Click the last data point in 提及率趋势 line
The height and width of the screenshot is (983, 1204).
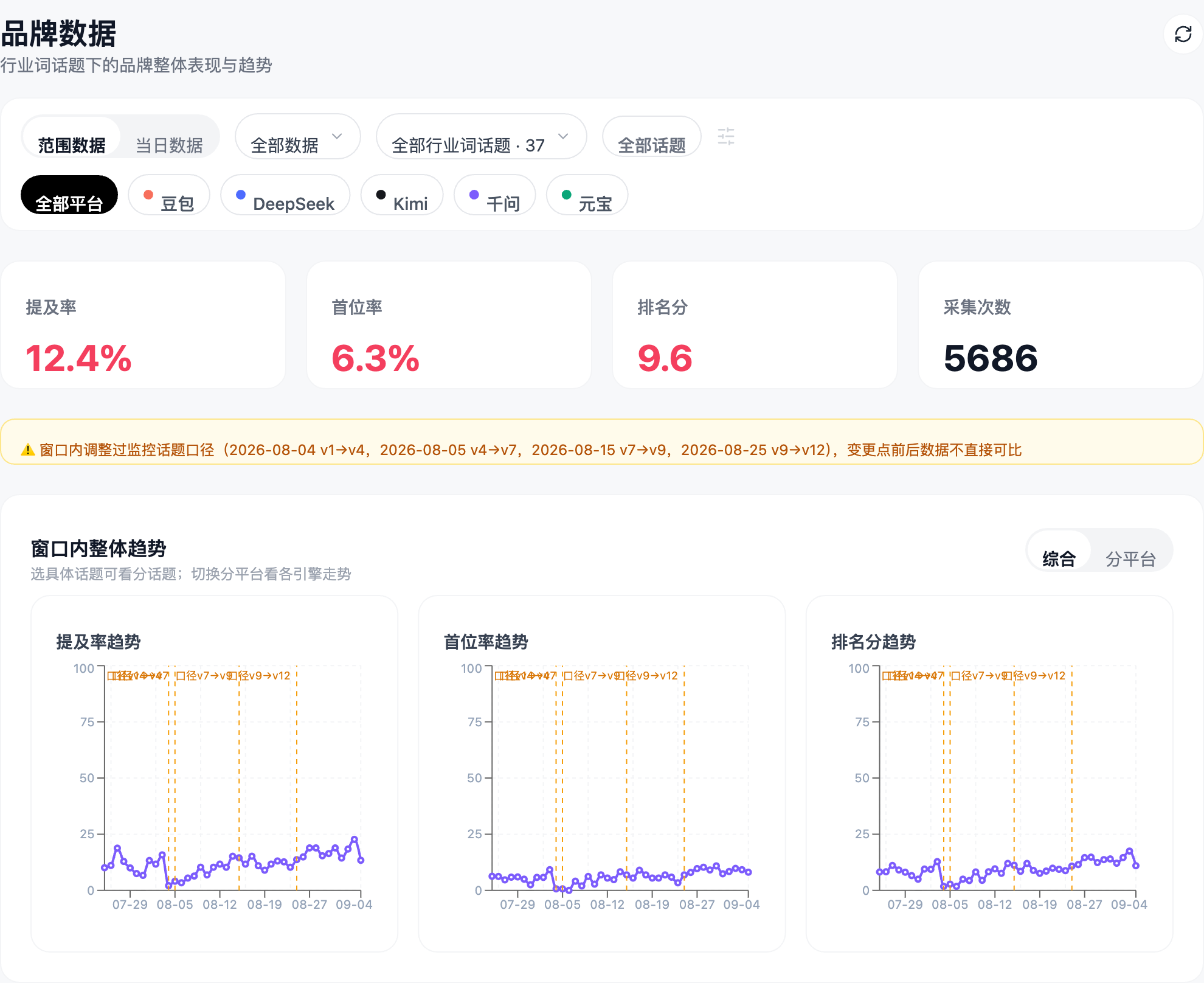coord(361,860)
